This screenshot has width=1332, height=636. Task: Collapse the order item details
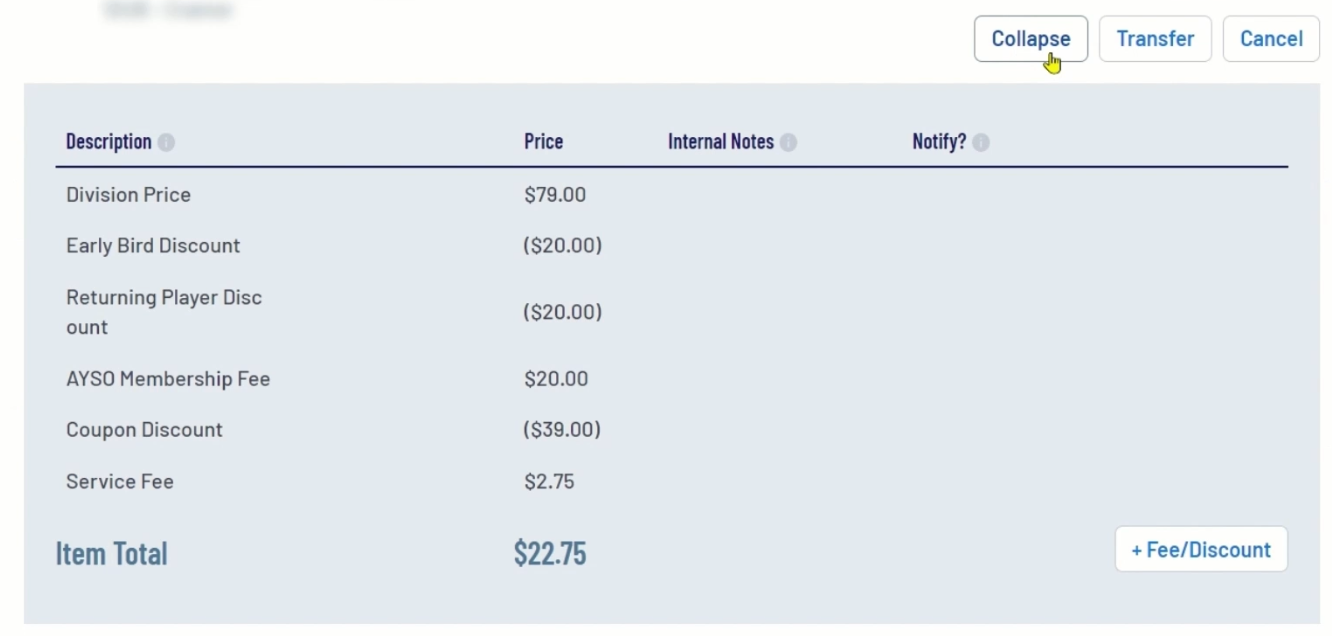[x=1030, y=39]
